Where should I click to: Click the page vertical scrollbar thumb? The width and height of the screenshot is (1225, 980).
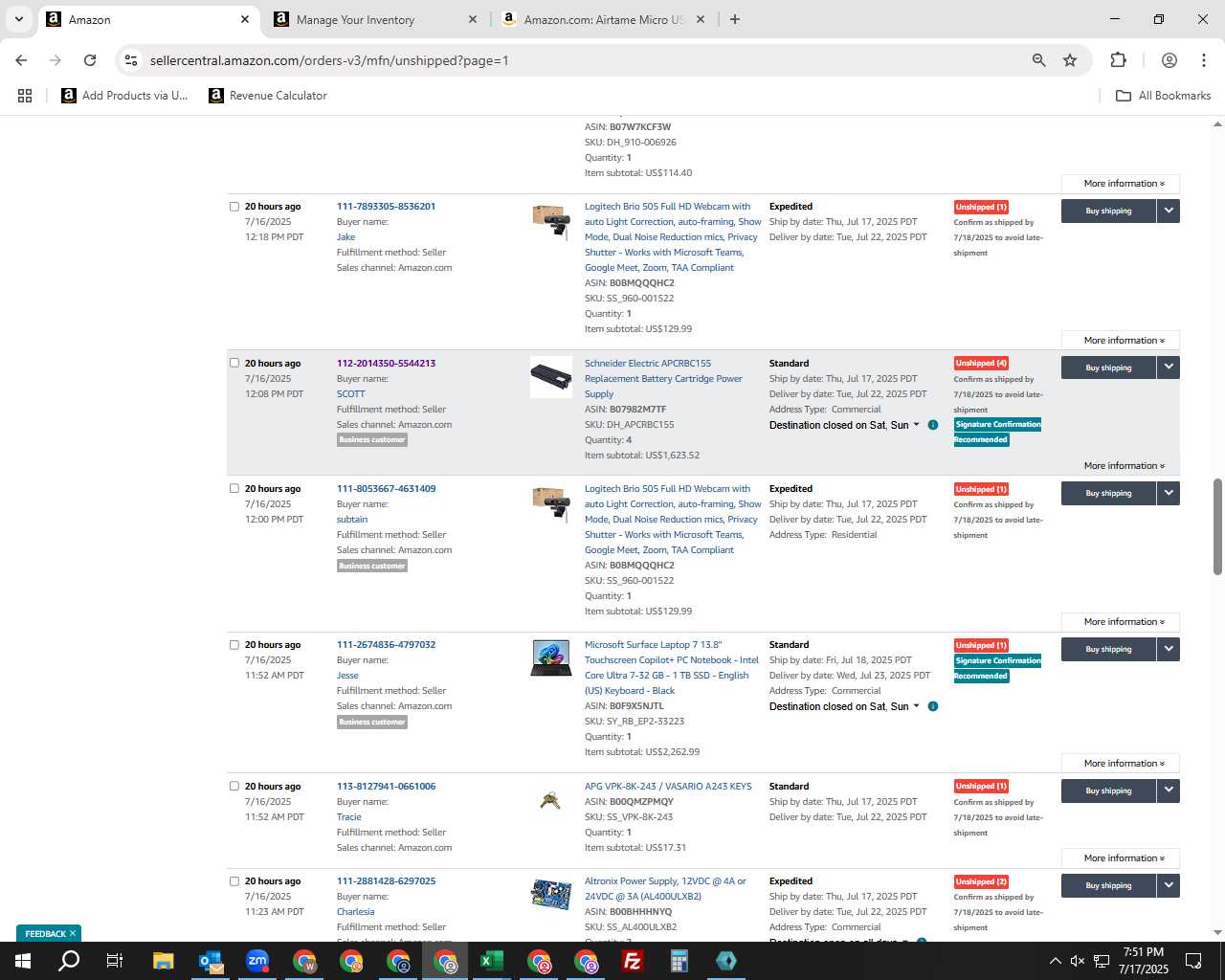coord(1217,526)
